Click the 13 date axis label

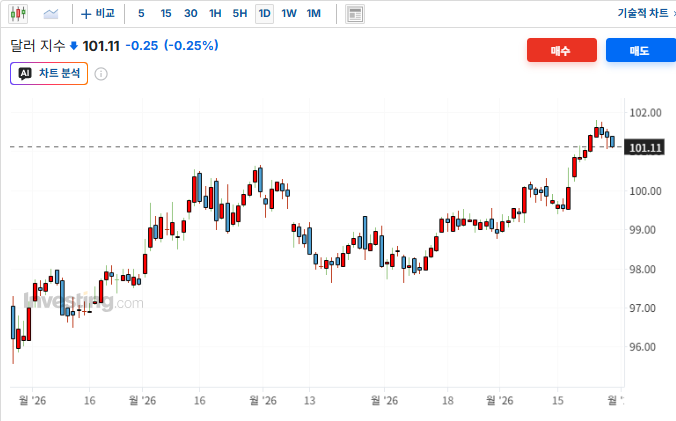tap(310, 401)
